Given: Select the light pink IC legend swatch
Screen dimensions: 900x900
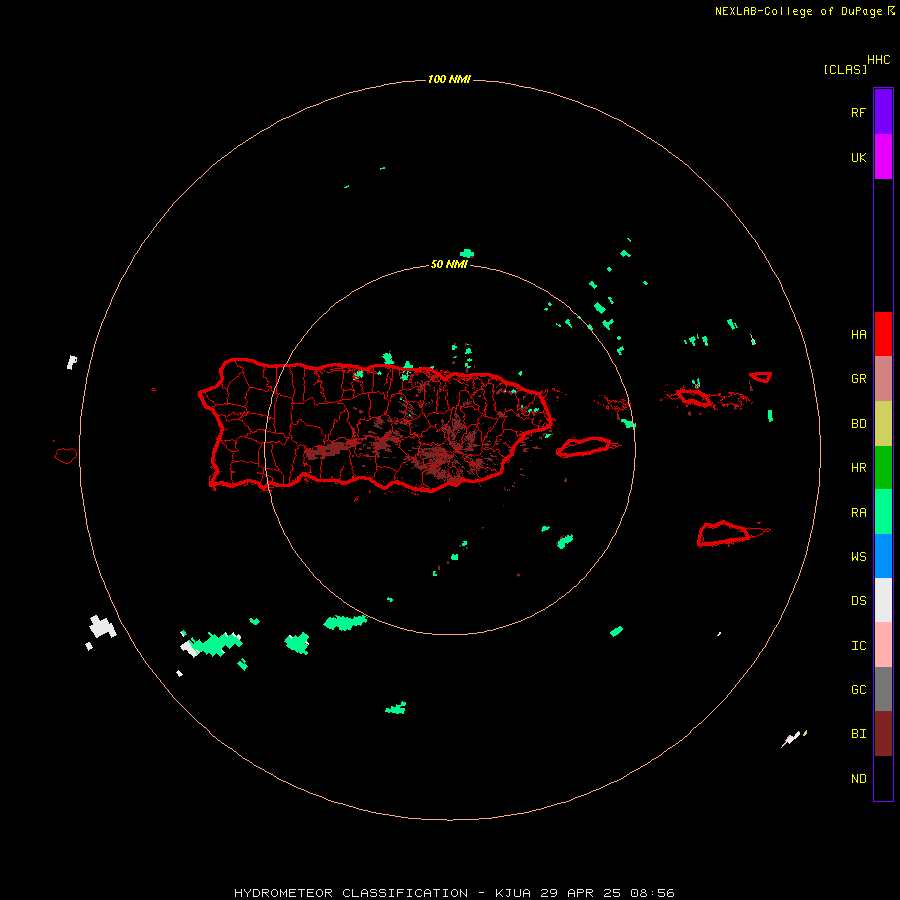Looking at the screenshot, I should click(x=883, y=645).
